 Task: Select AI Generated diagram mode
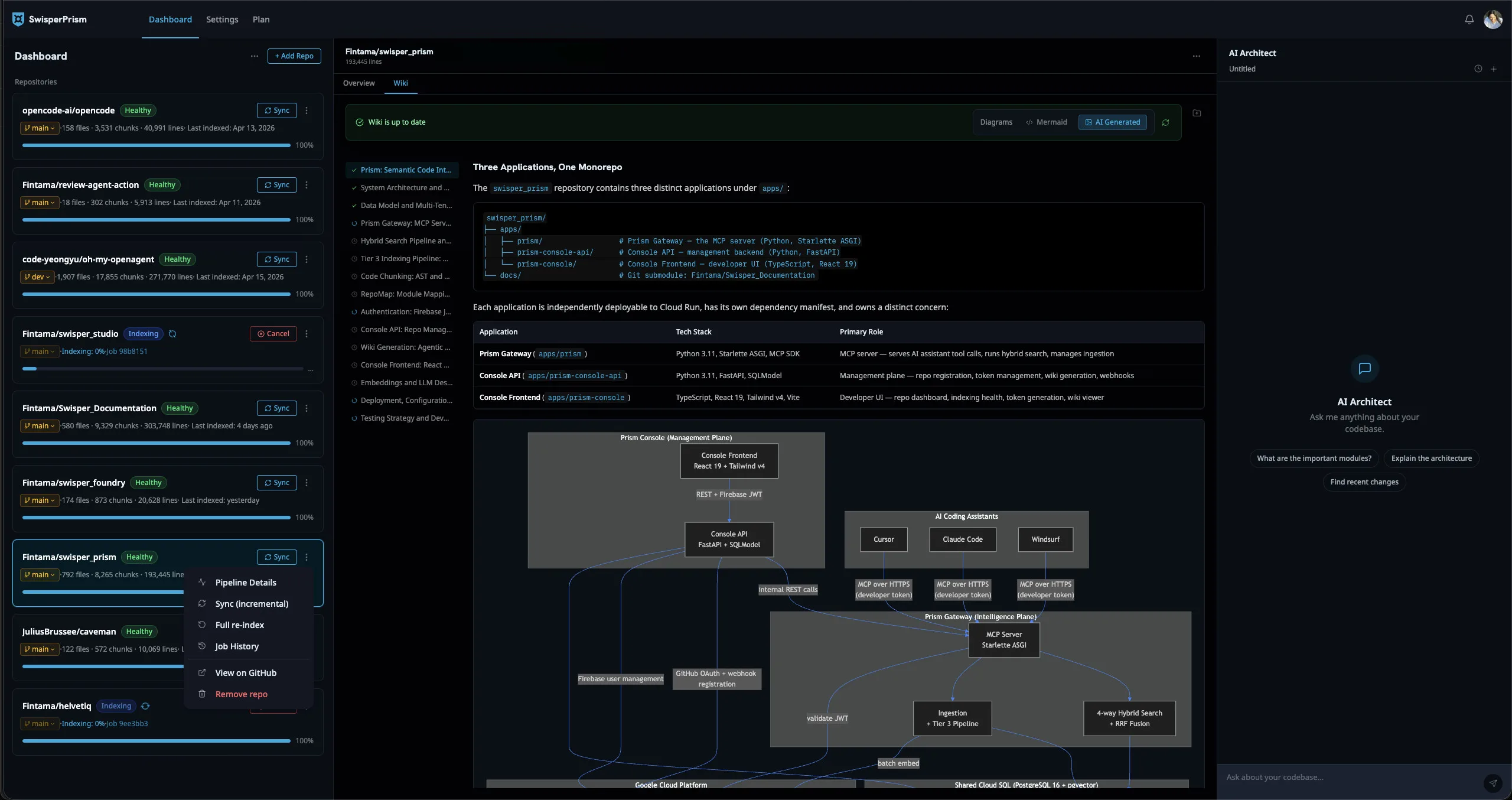point(1113,122)
